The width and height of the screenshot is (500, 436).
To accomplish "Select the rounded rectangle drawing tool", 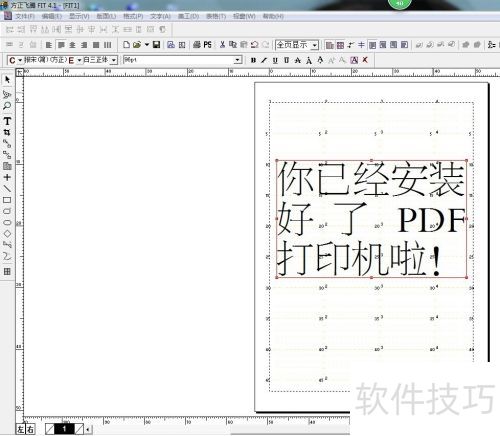I will (x=7, y=211).
